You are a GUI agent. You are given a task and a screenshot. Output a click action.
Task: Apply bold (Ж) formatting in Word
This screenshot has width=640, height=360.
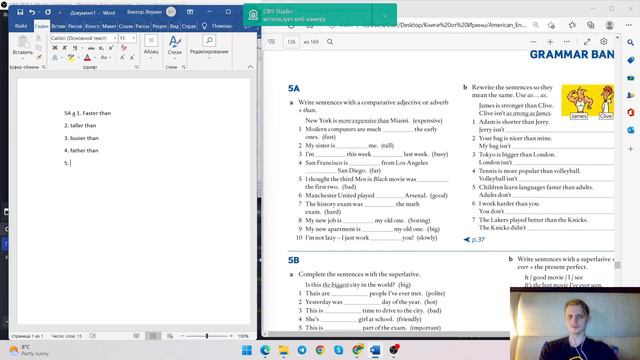coord(55,48)
